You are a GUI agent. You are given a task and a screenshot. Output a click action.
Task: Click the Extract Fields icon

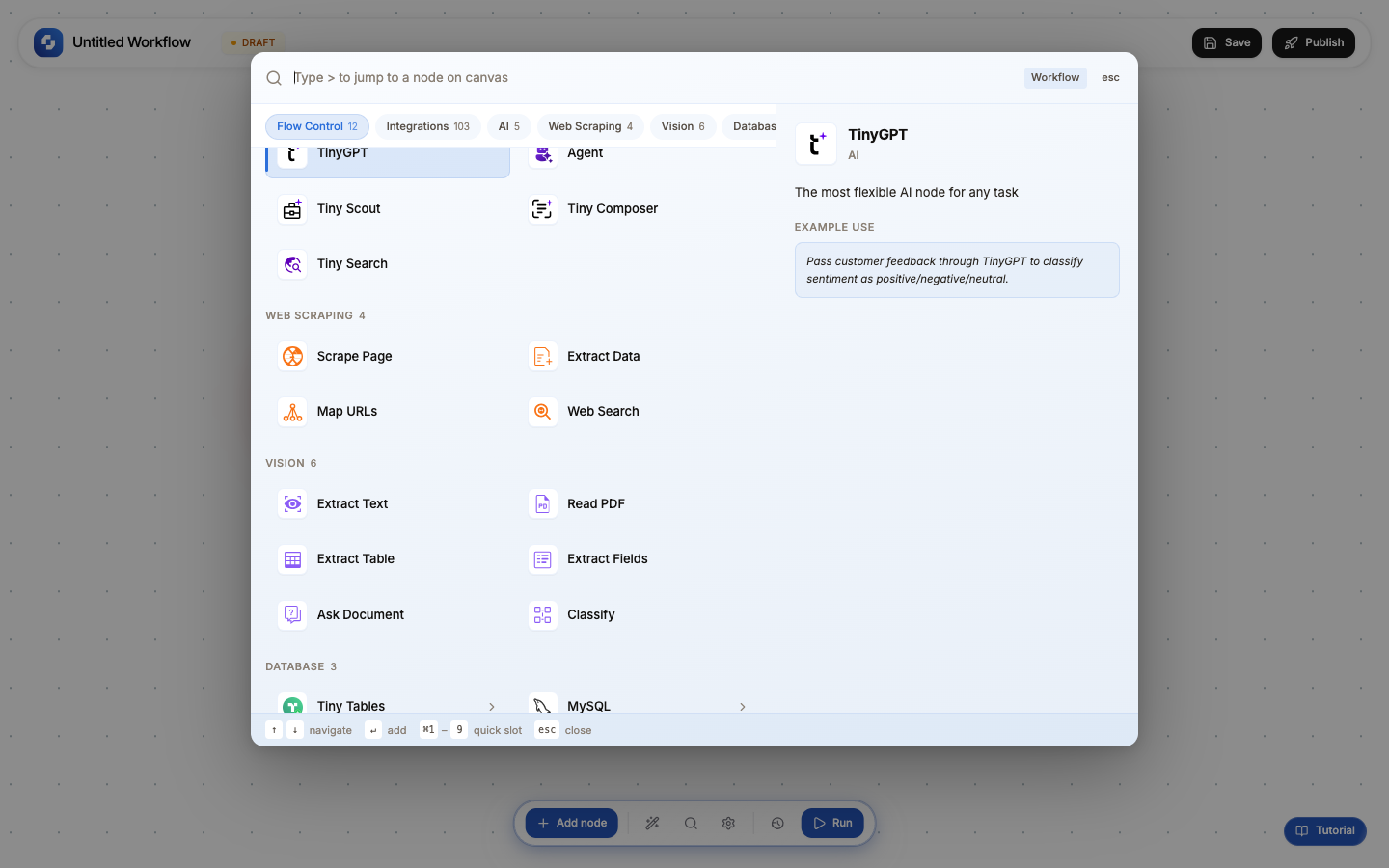coord(543,559)
